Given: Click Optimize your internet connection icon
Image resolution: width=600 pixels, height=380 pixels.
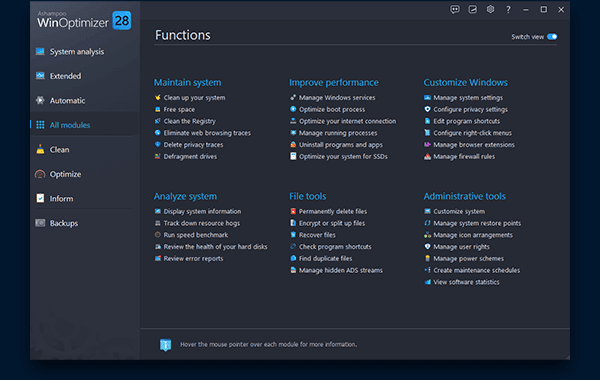Looking at the screenshot, I should pos(293,121).
